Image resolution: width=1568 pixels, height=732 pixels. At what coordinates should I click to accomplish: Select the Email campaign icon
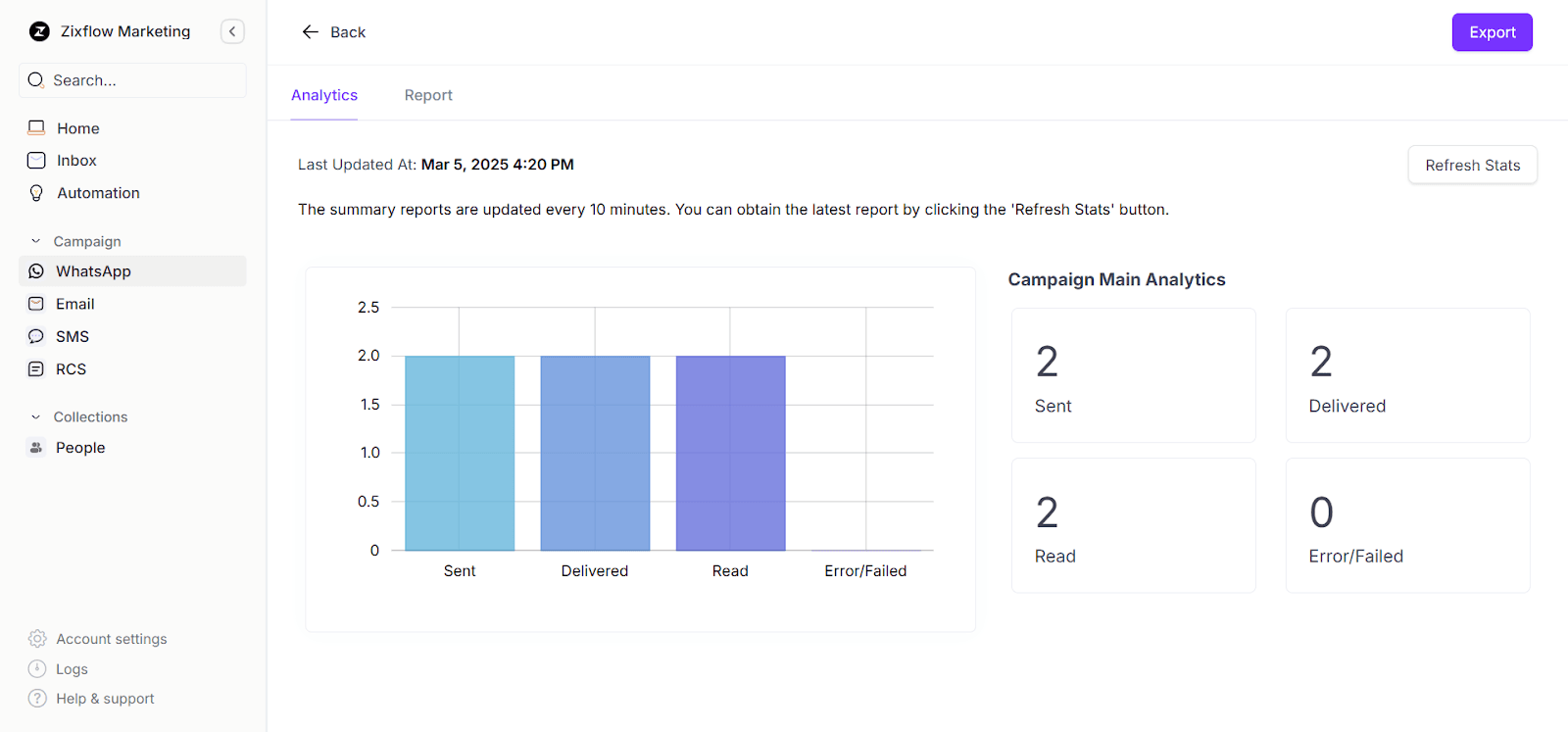36,304
